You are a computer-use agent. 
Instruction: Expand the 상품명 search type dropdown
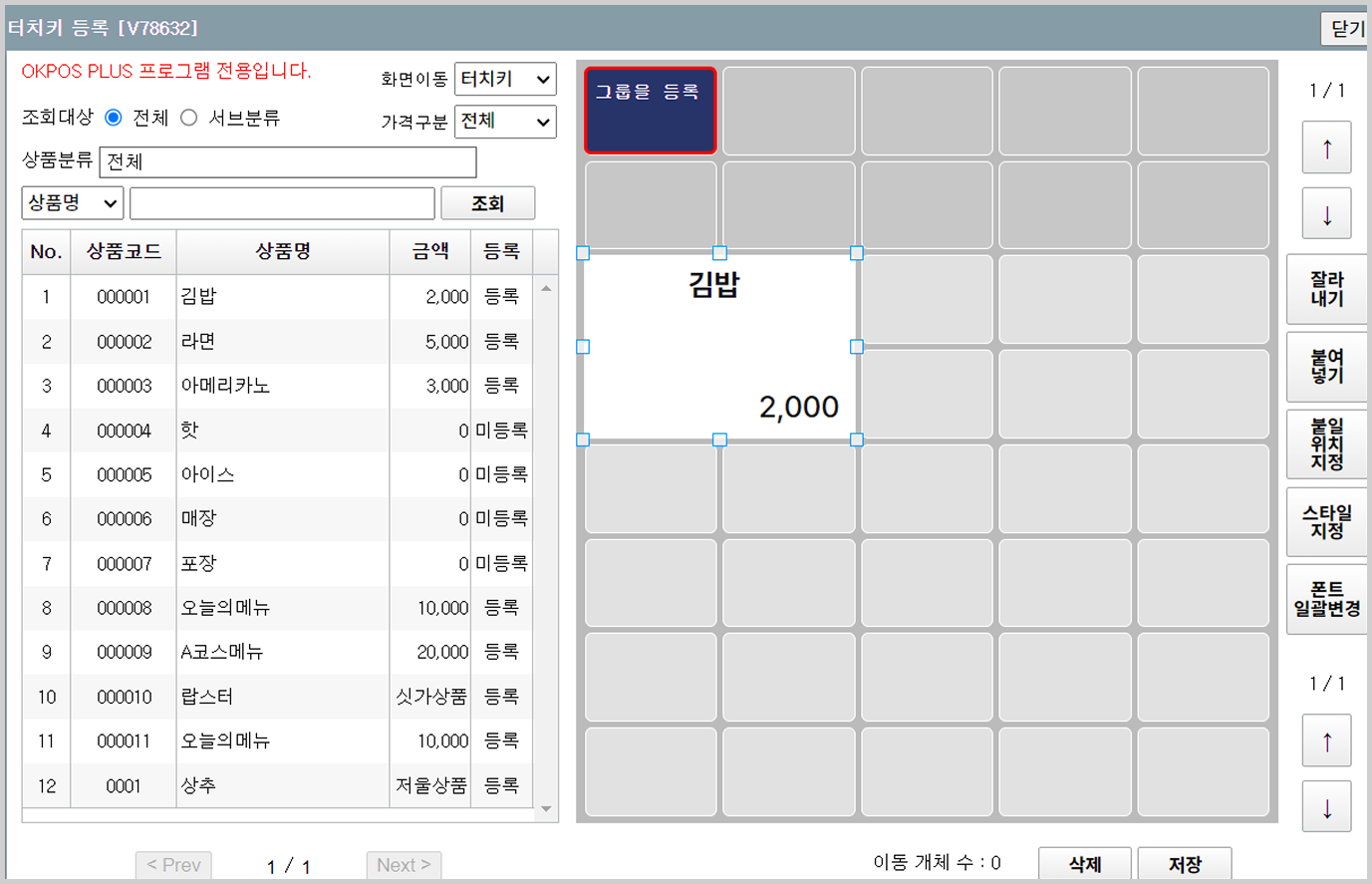73,203
